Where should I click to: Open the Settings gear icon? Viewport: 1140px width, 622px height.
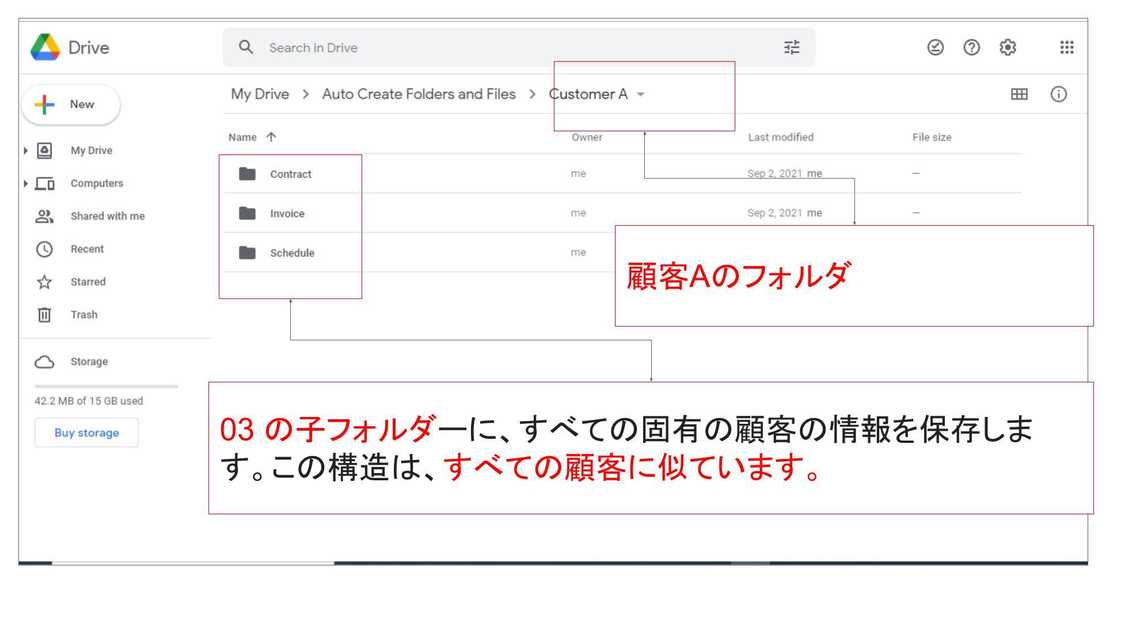coord(1008,47)
